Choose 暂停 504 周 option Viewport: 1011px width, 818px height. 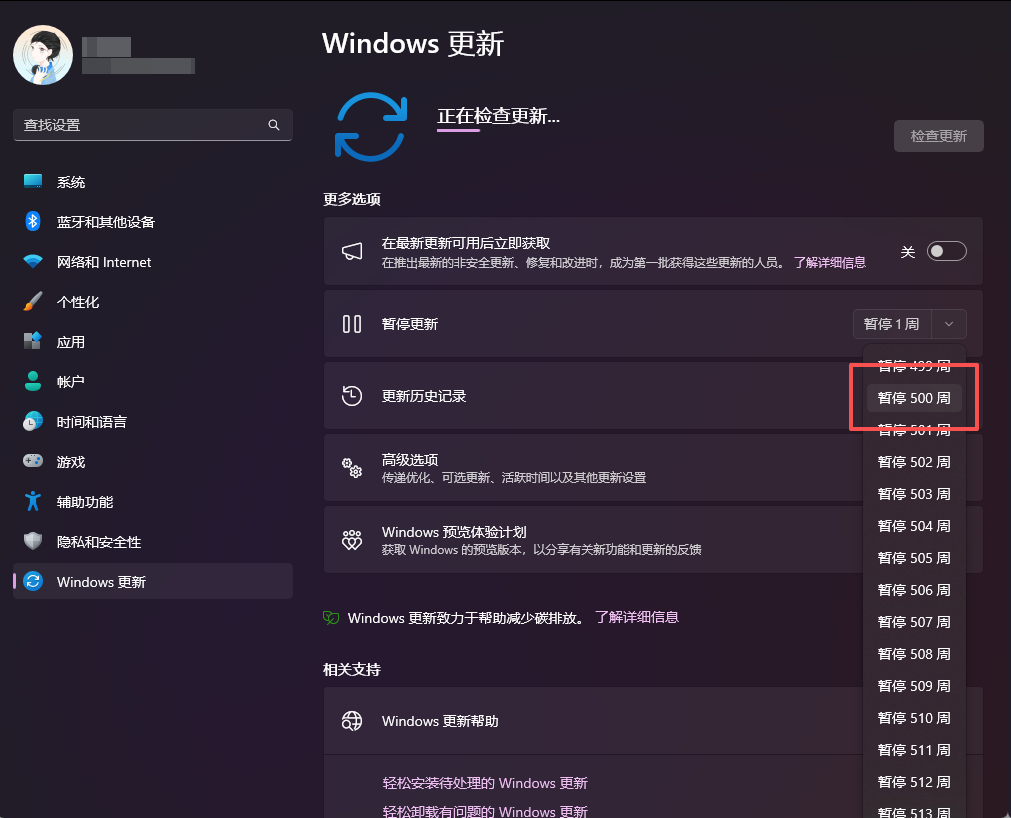click(x=913, y=525)
